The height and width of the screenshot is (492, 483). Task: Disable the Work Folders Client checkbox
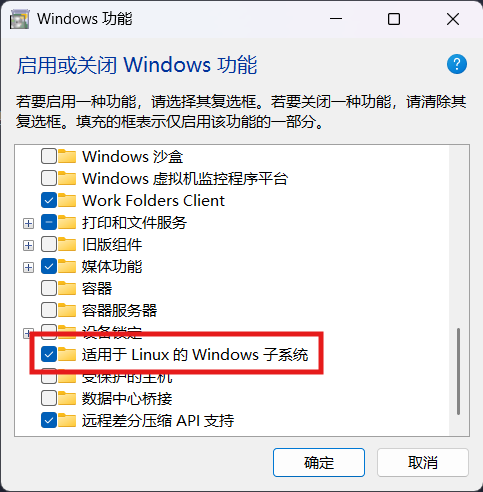click(x=49, y=200)
